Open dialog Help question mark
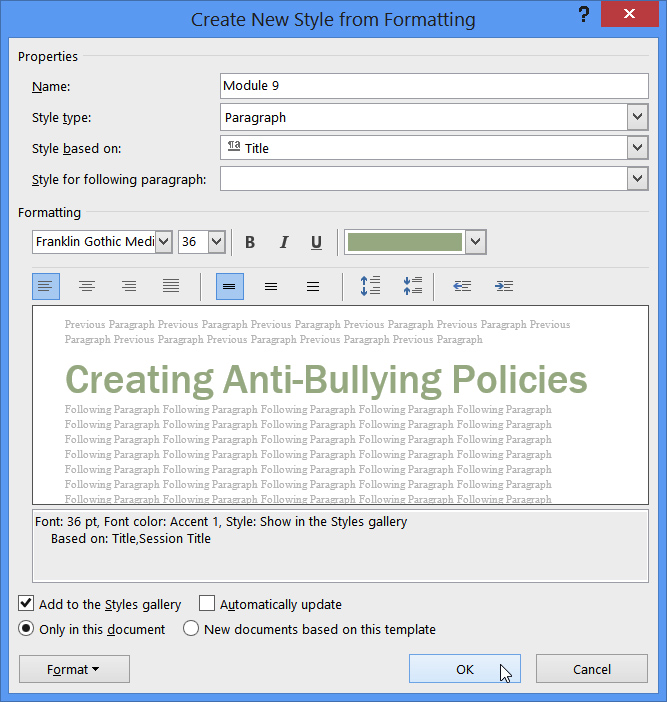 (583, 14)
